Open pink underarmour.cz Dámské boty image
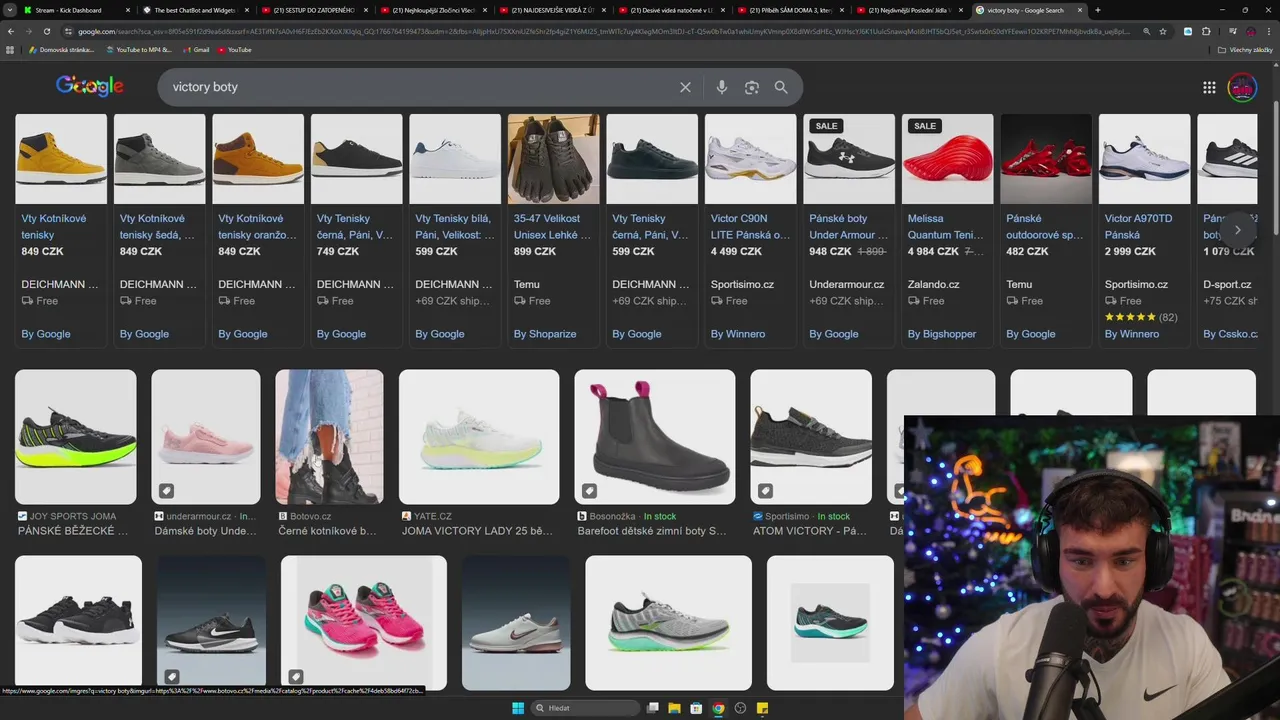Viewport: 1280px width, 720px height. click(206, 437)
